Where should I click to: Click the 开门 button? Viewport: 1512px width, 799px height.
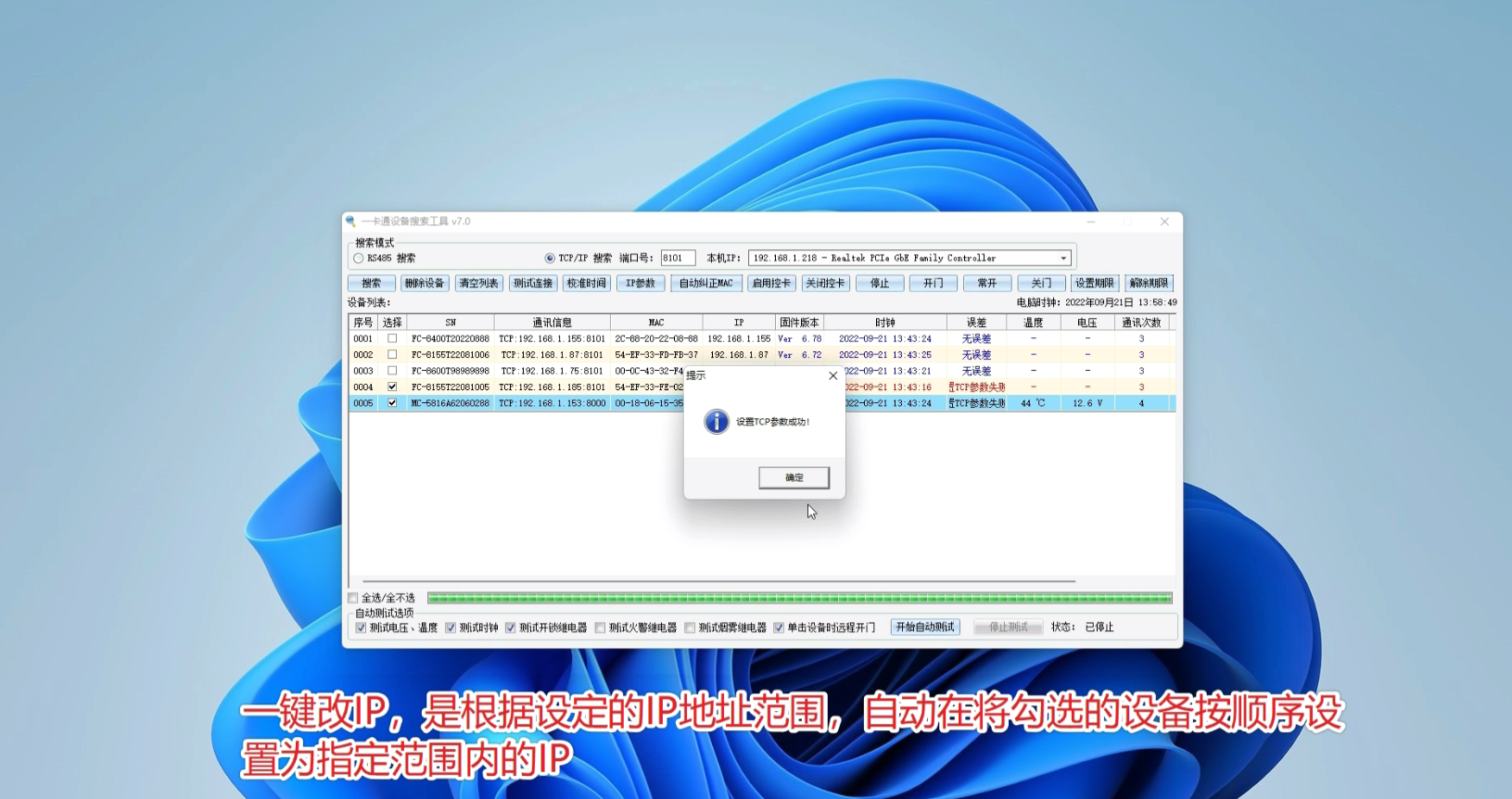pyautogui.click(x=934, y=284)
